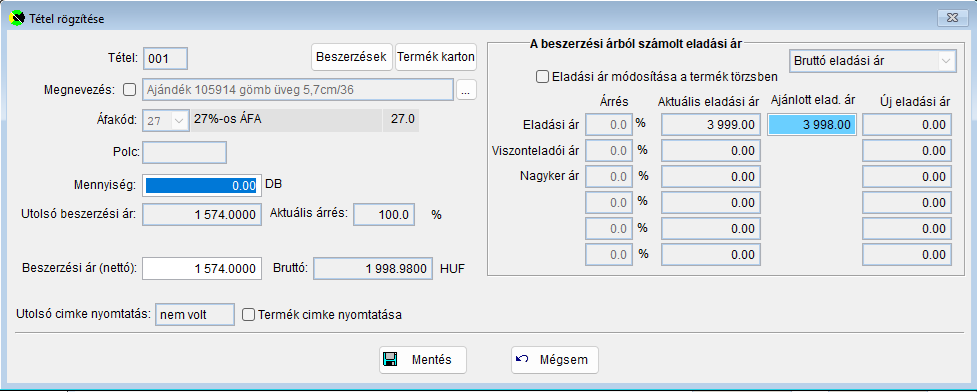Click the Viszonteladói ár row label

pyautogui.click(x=536, y=151)
